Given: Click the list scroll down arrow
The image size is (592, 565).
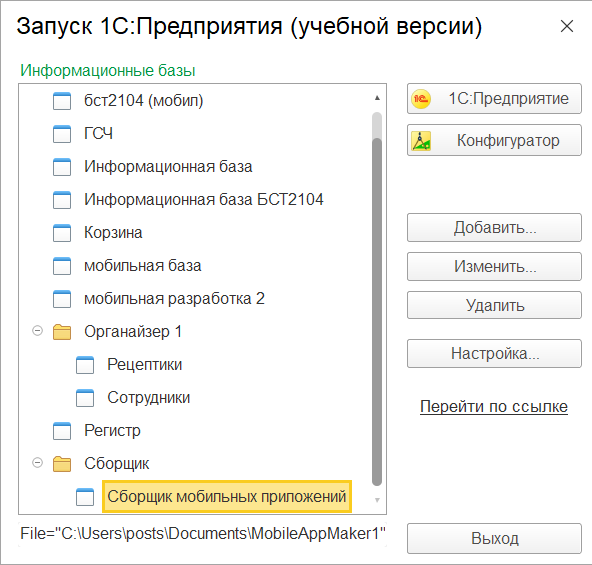Looking at the screenshot, I should pos(377,500).
